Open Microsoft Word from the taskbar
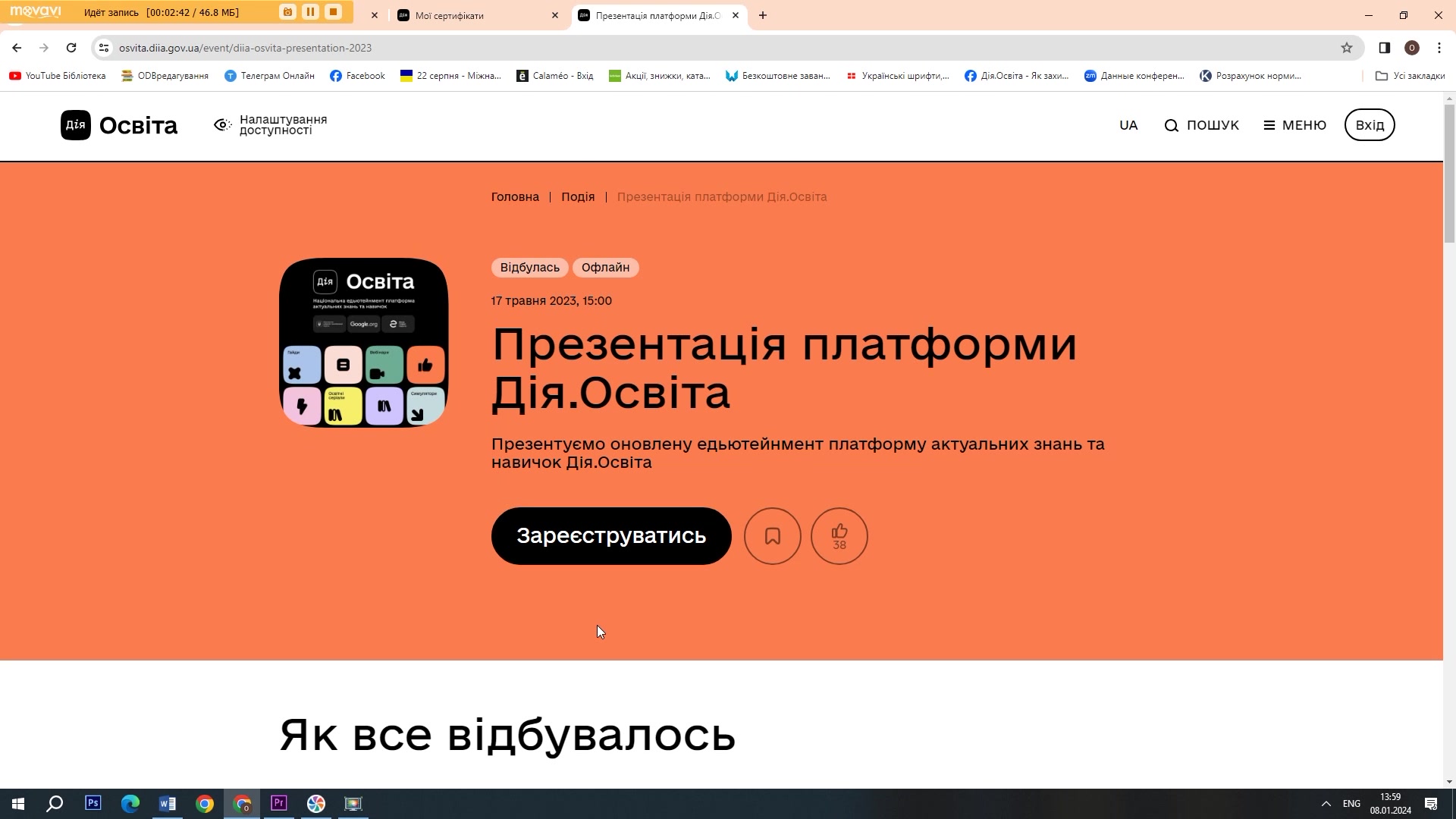Viewport: 1456px width, 819px height. pyautogui.click(x=168, y=804)
